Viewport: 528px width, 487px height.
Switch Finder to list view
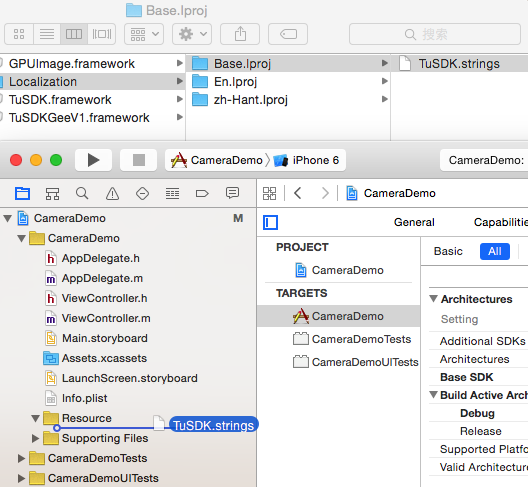pos(47,34)
